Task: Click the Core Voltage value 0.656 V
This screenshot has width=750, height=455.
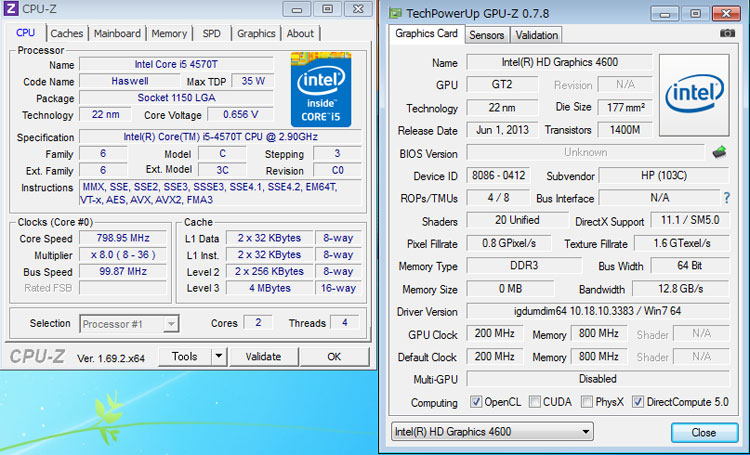Action: tap(241, 114)
